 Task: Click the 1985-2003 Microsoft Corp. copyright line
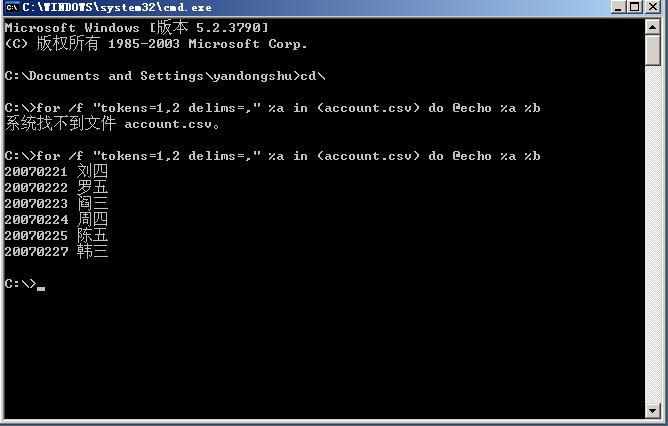pos(156,44)
